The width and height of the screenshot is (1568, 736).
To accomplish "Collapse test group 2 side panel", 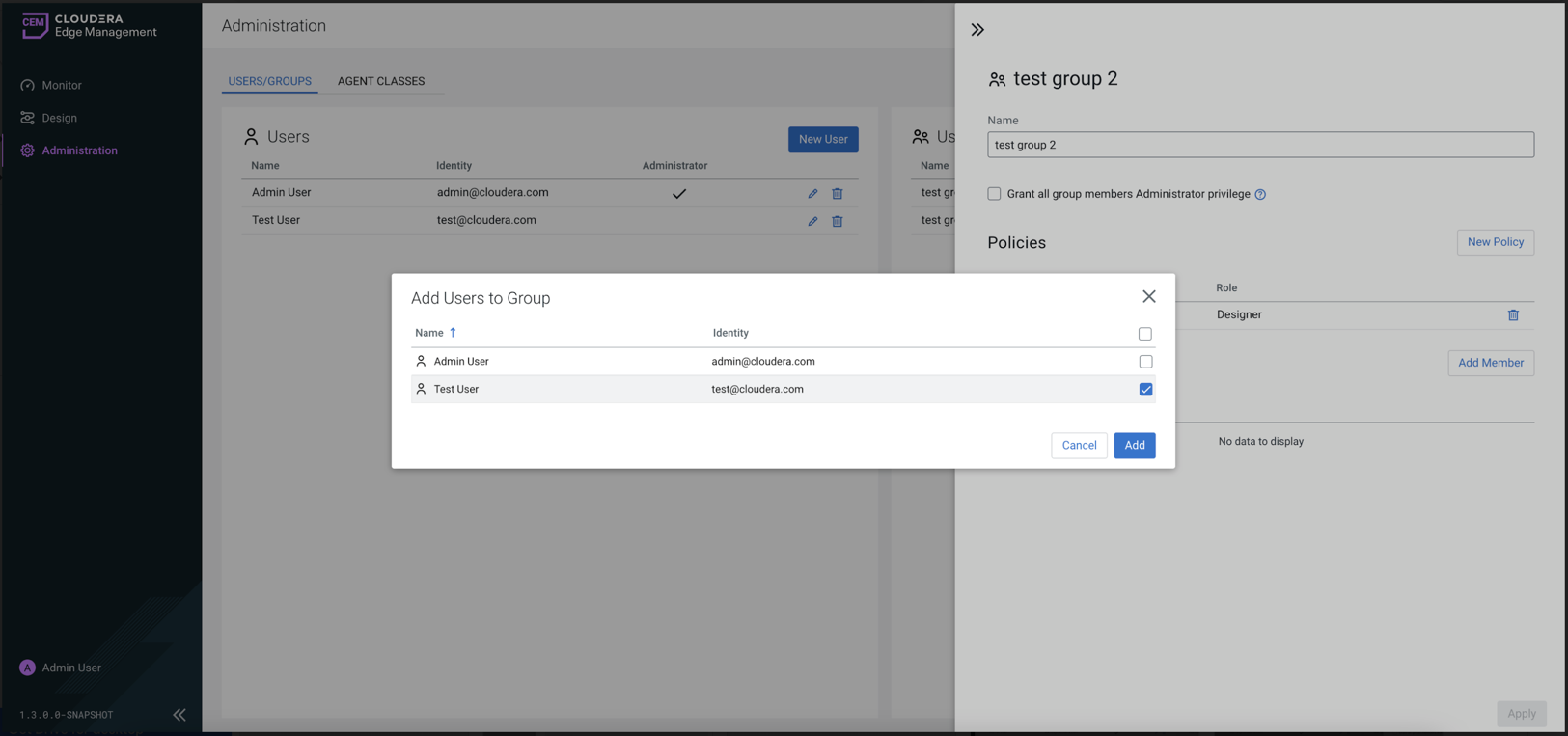I will pos(977,30).
